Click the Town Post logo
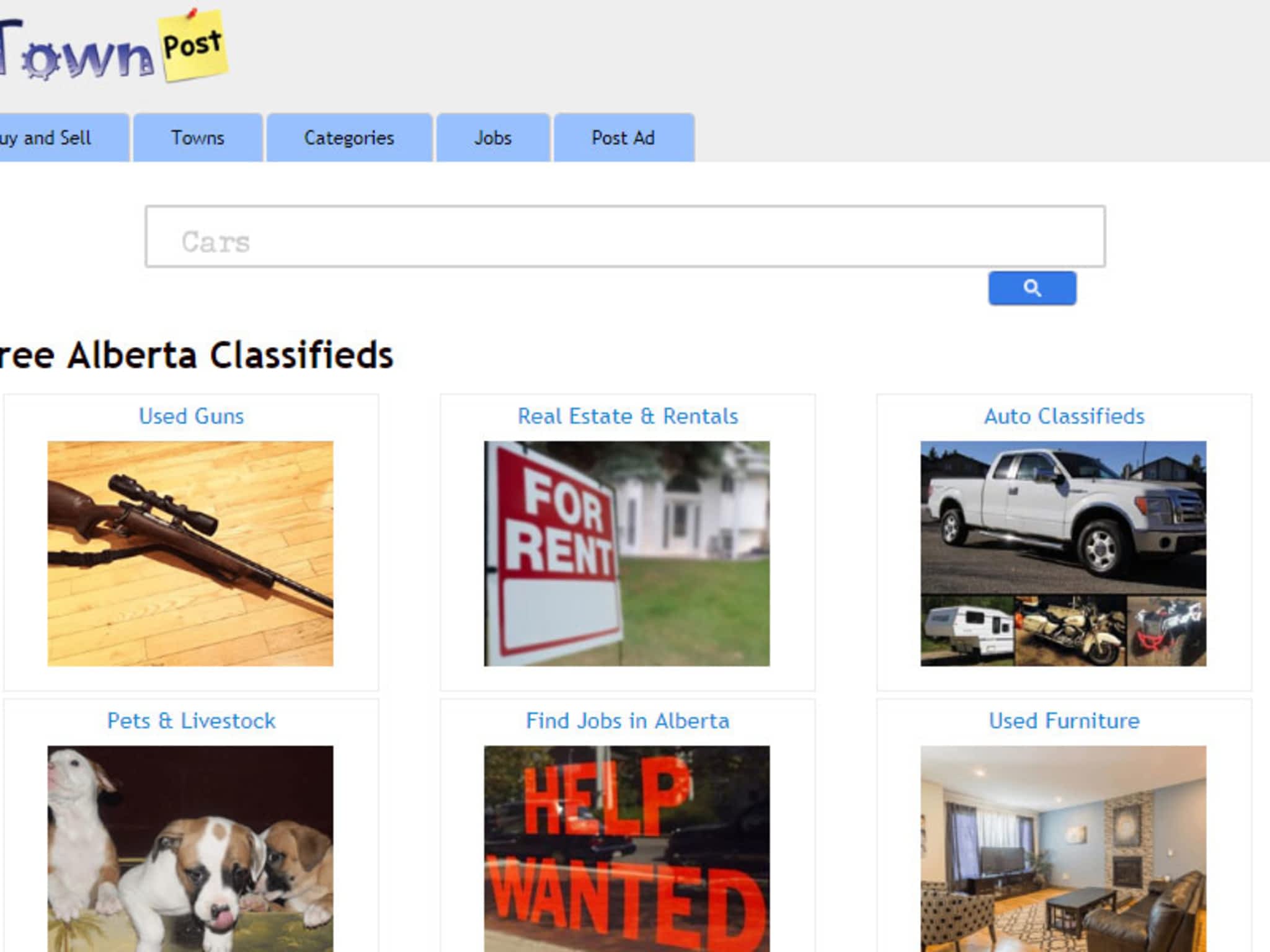Viewport: 1270px width, 952px height. coord(113,46)
